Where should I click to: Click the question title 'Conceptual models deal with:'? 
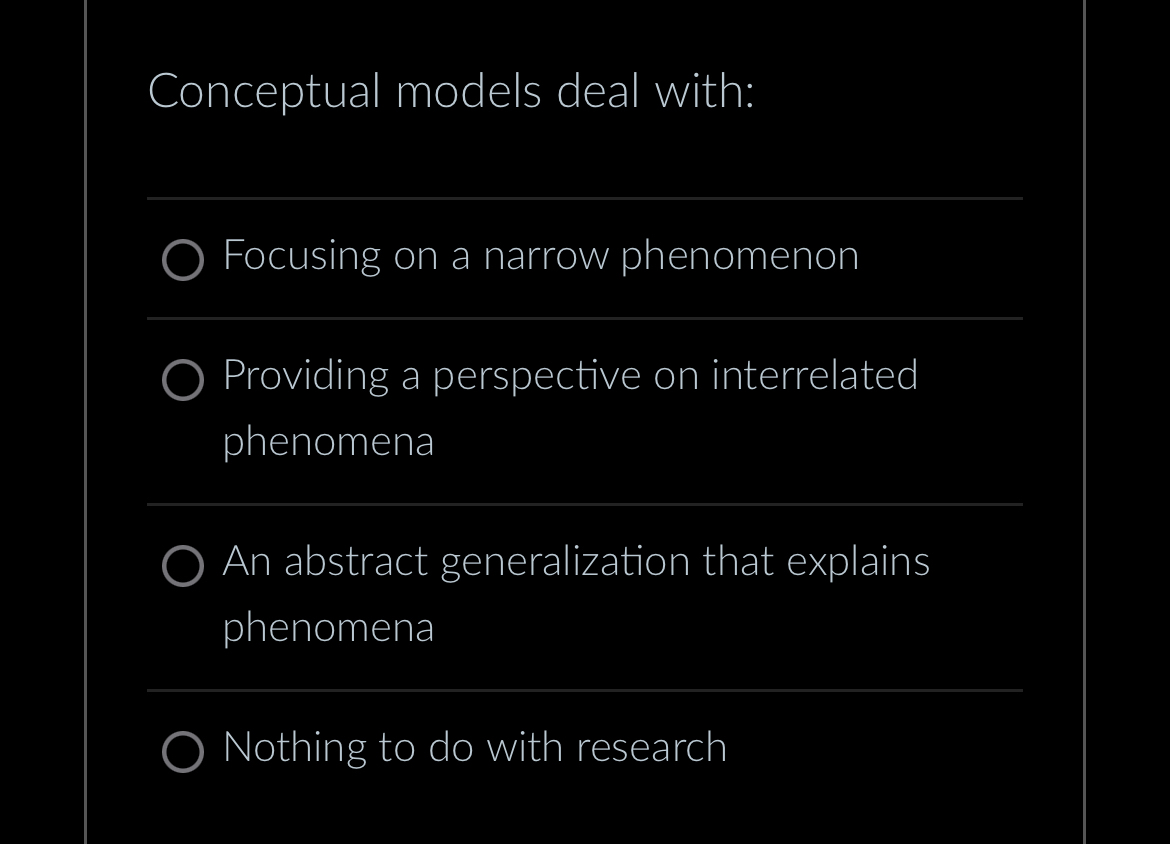pos(451,91)
